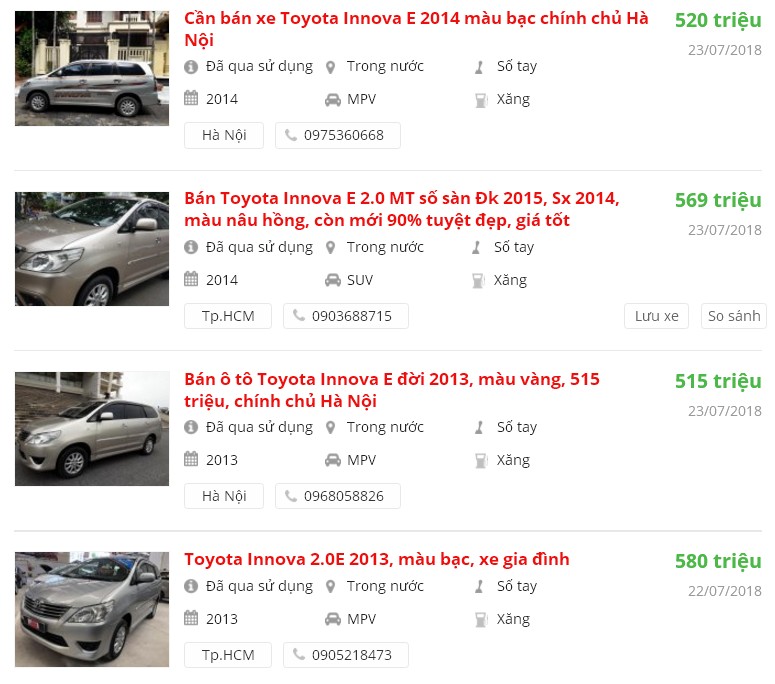Click the Tp.HCM tag in the 569 triệu listing

(x=228, y=316)
